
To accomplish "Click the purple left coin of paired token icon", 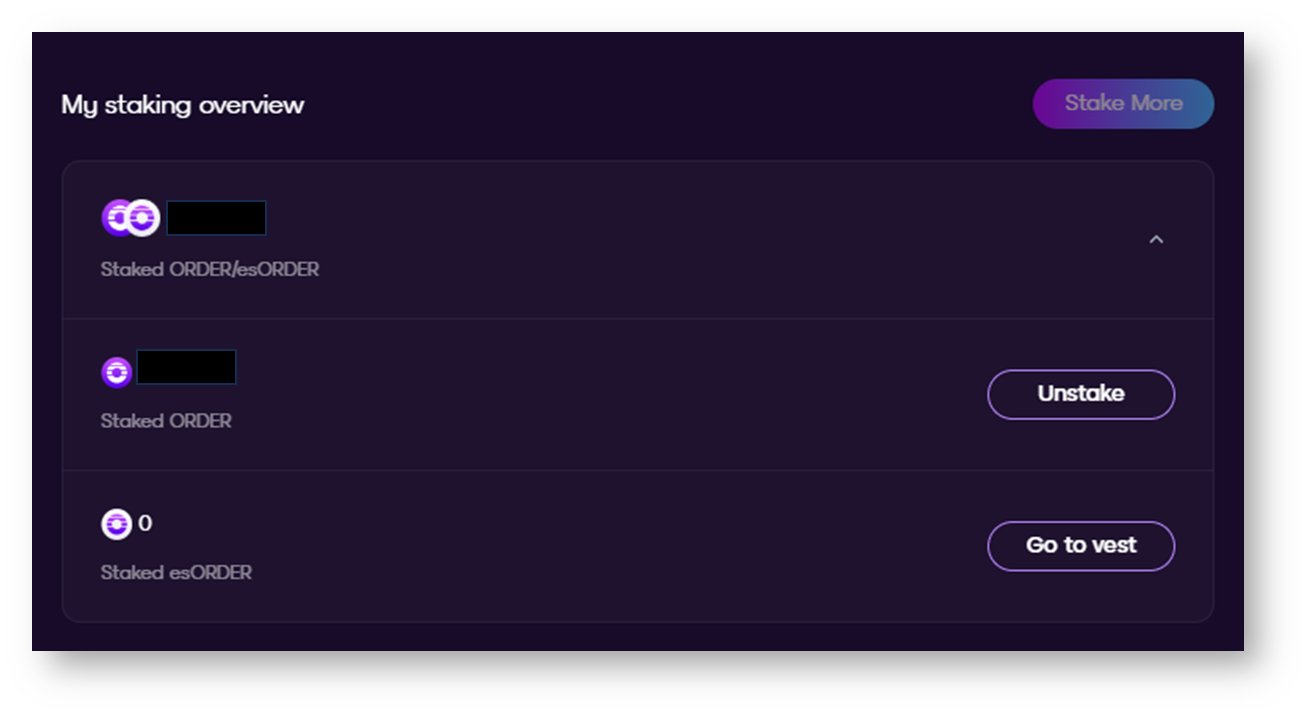I will click(115, 218).
